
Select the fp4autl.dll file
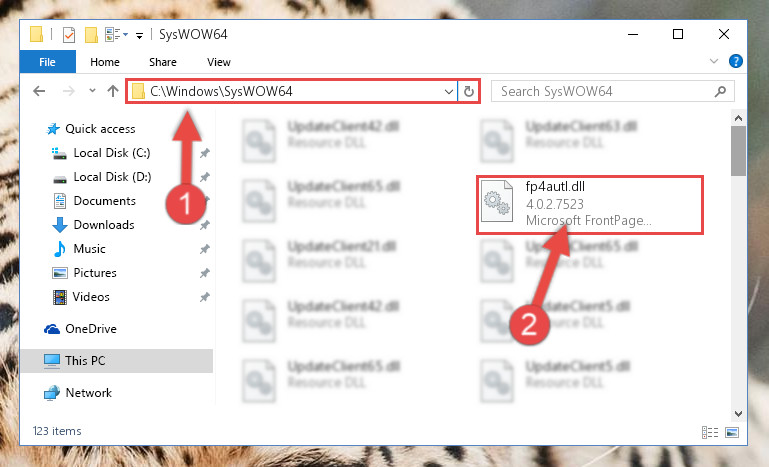click(590, 204)
